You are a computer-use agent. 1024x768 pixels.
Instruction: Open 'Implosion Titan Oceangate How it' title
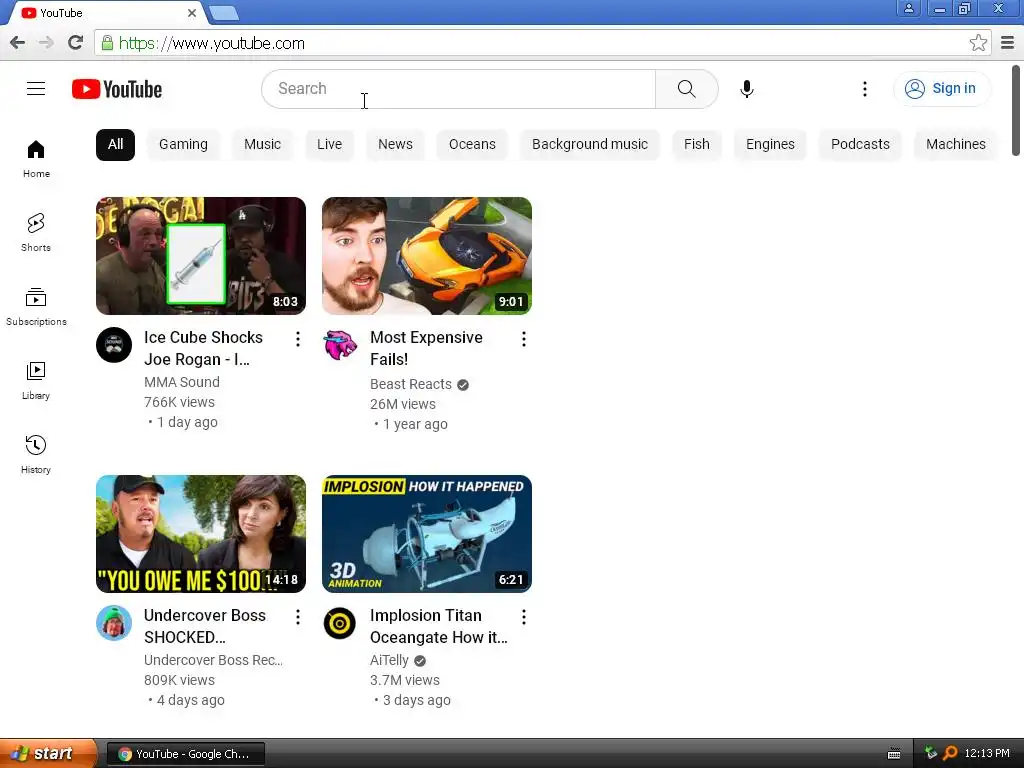pos(438,626)
